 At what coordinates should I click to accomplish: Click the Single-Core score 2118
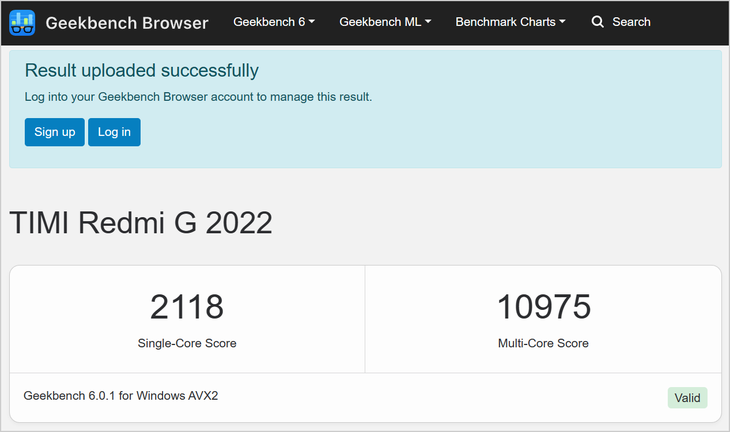pos(187,307)
